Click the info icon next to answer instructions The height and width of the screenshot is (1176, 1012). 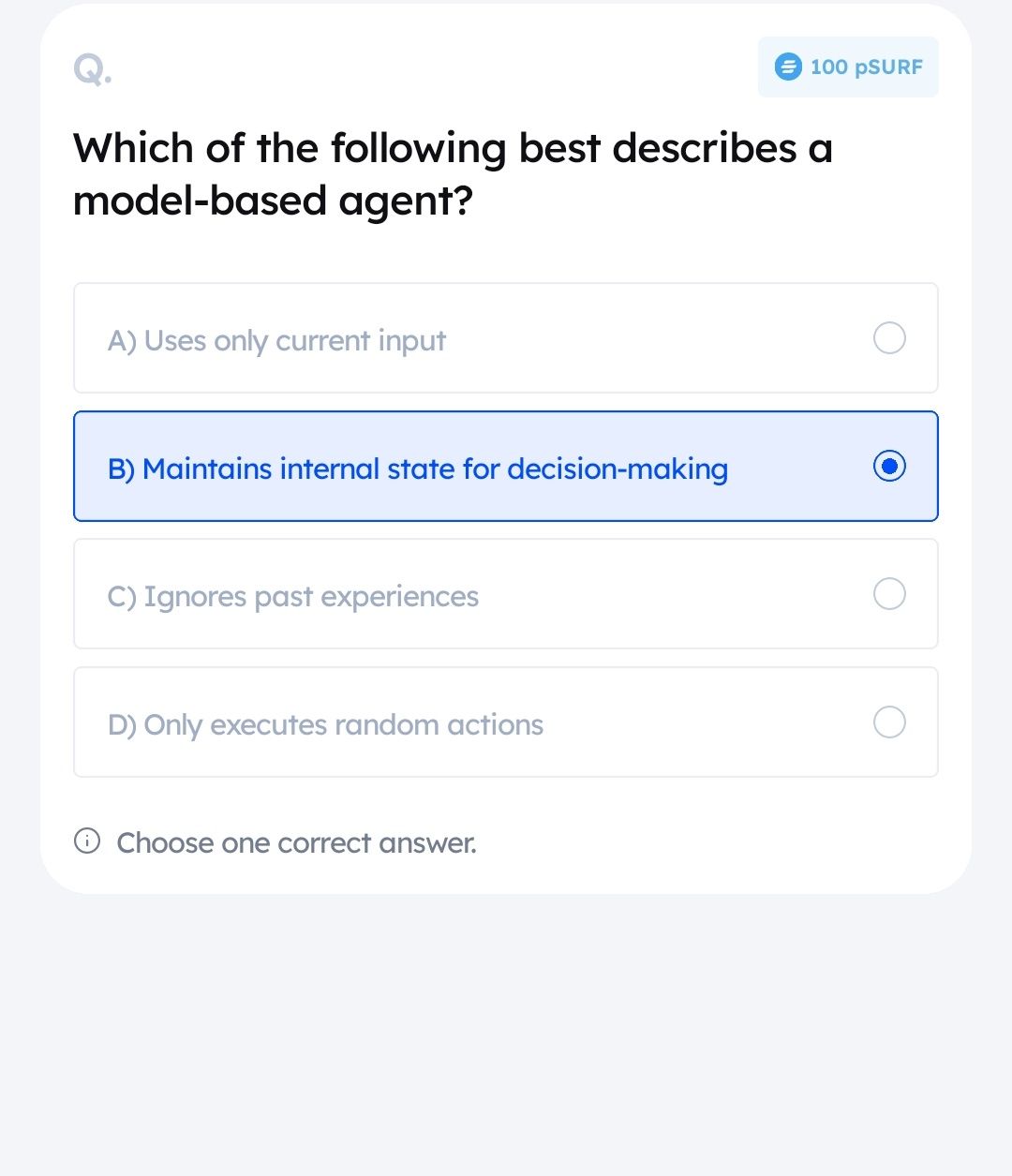87,841
